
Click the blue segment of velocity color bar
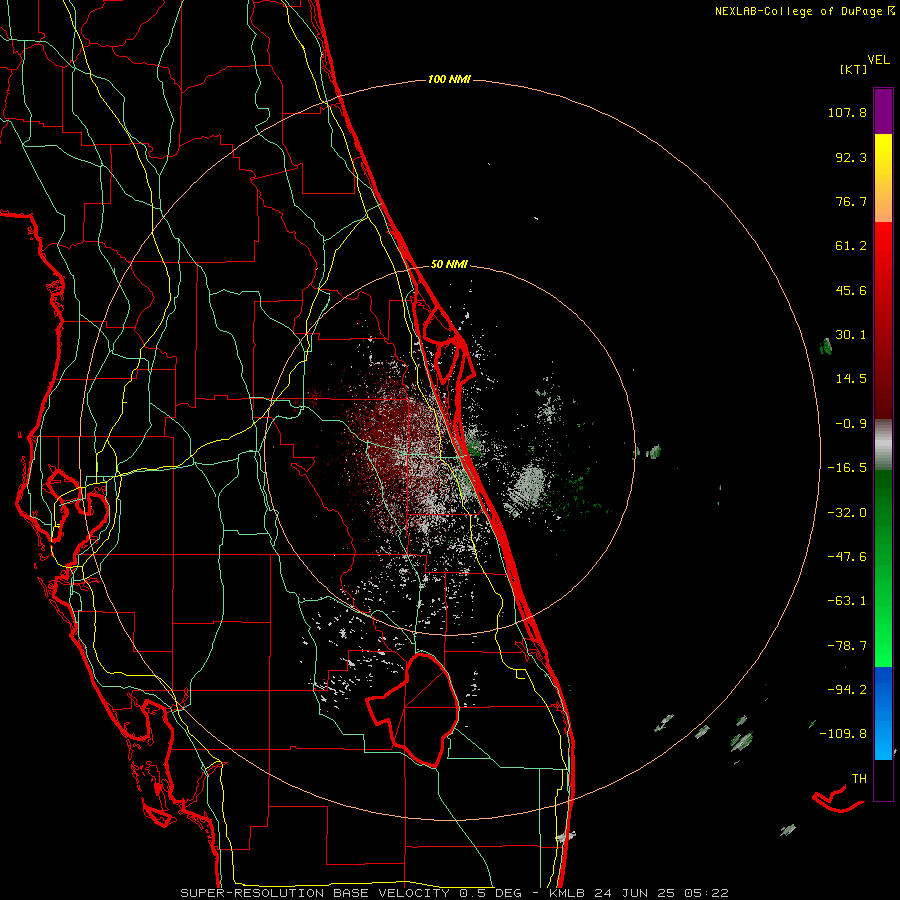[883, 713]
